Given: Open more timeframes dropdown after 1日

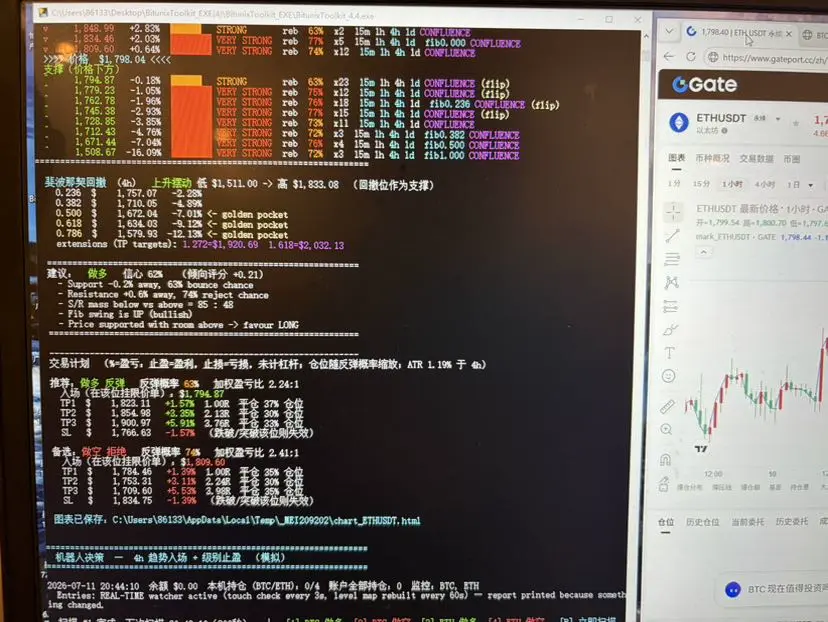Looking at the screenshot, I should (811, 185).
